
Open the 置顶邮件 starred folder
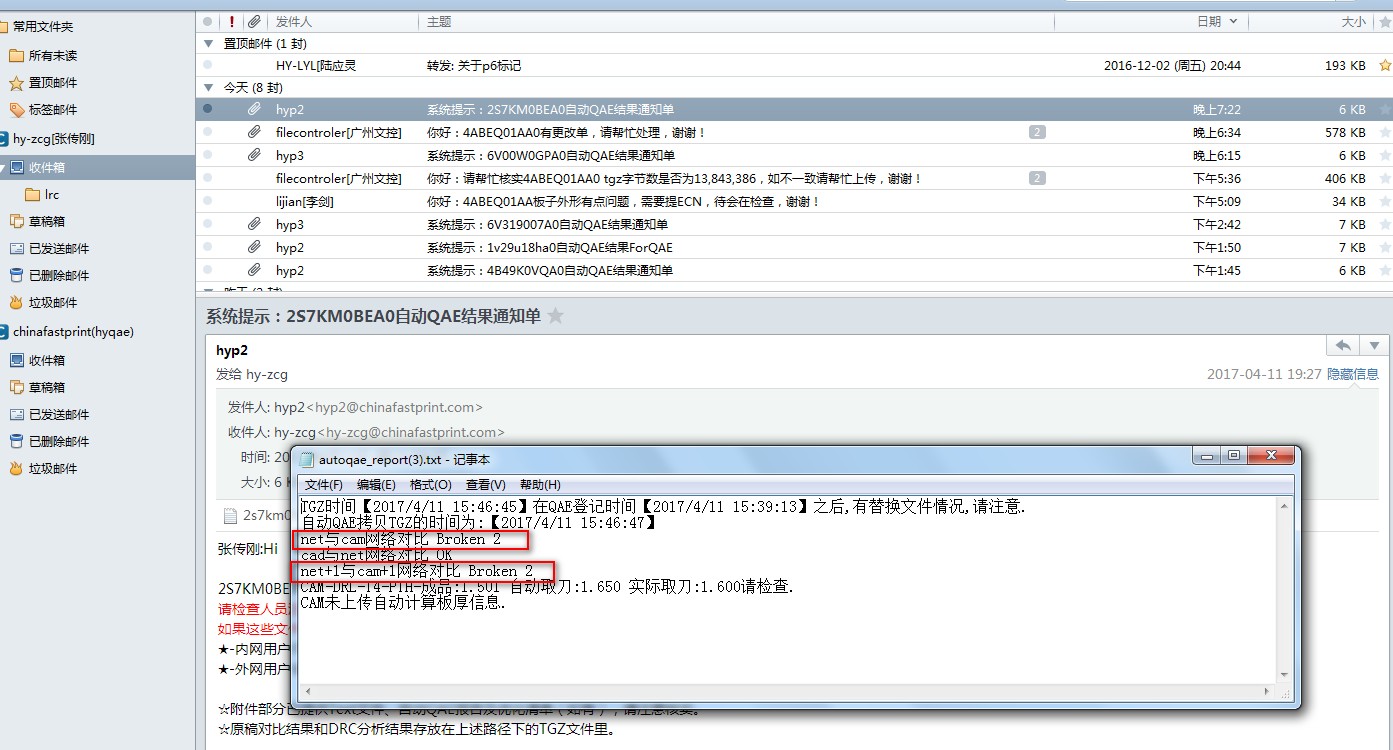click(52, 82)
